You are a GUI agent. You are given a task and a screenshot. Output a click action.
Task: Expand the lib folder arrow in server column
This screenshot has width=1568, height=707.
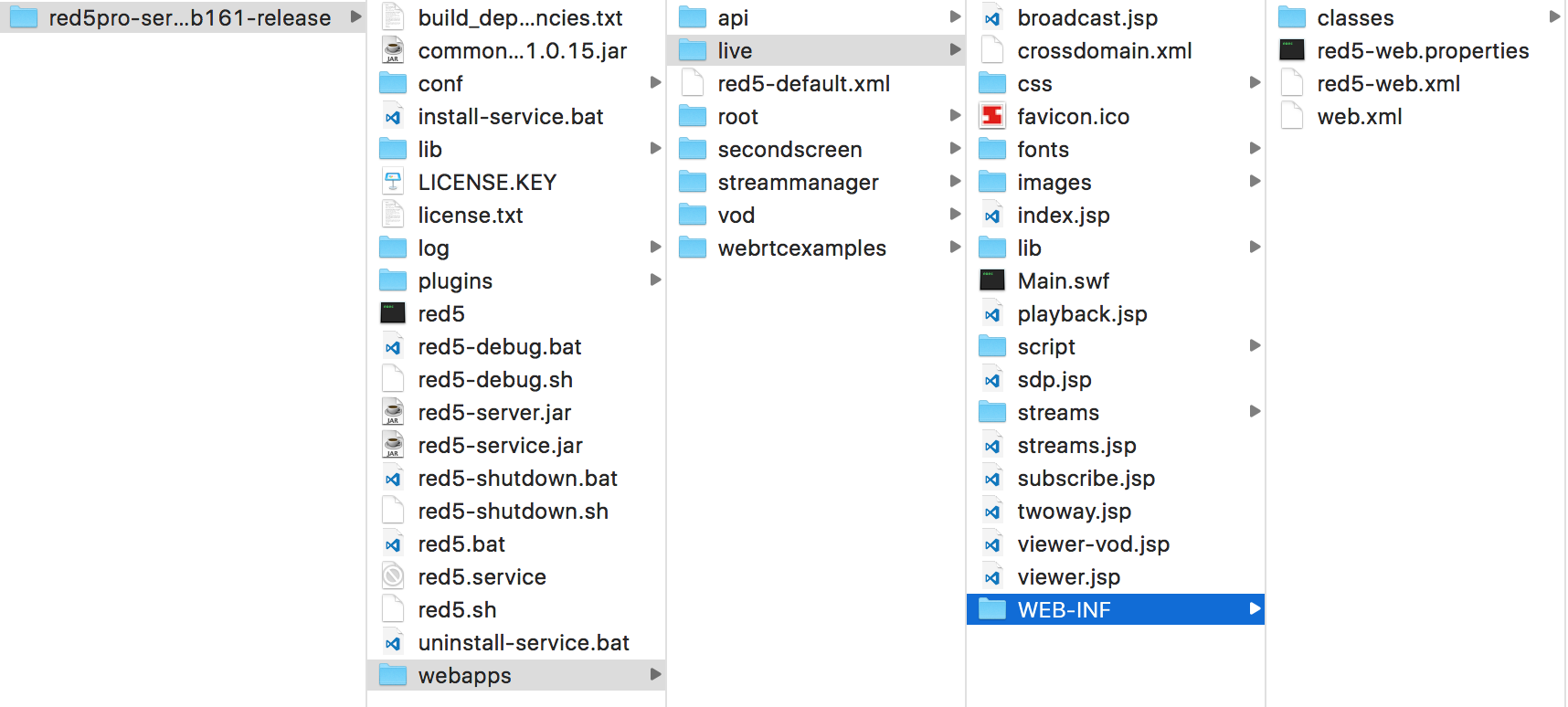click(x=655, y=148)
